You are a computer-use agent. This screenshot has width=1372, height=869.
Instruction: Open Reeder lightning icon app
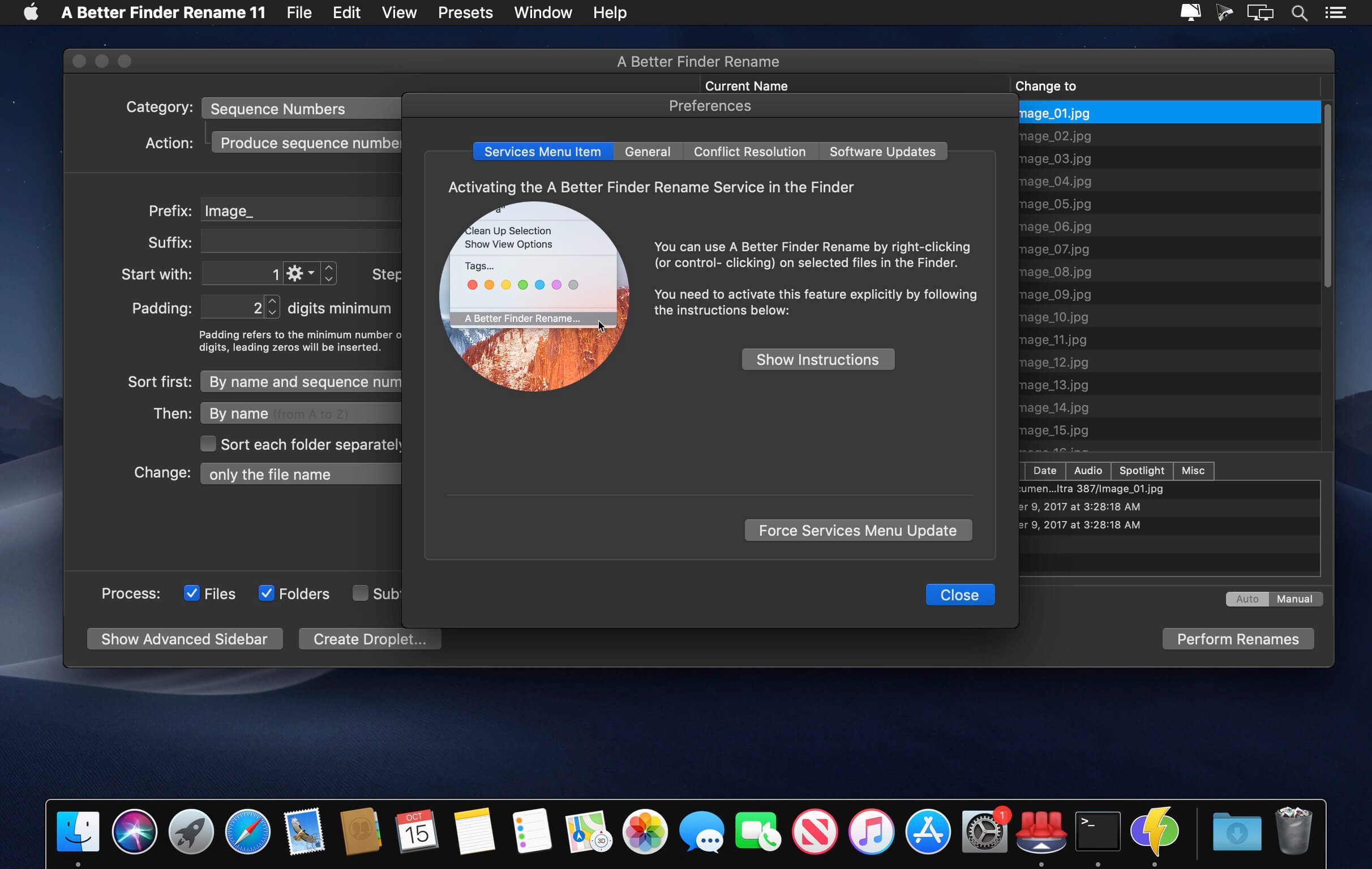point(1154,830)
